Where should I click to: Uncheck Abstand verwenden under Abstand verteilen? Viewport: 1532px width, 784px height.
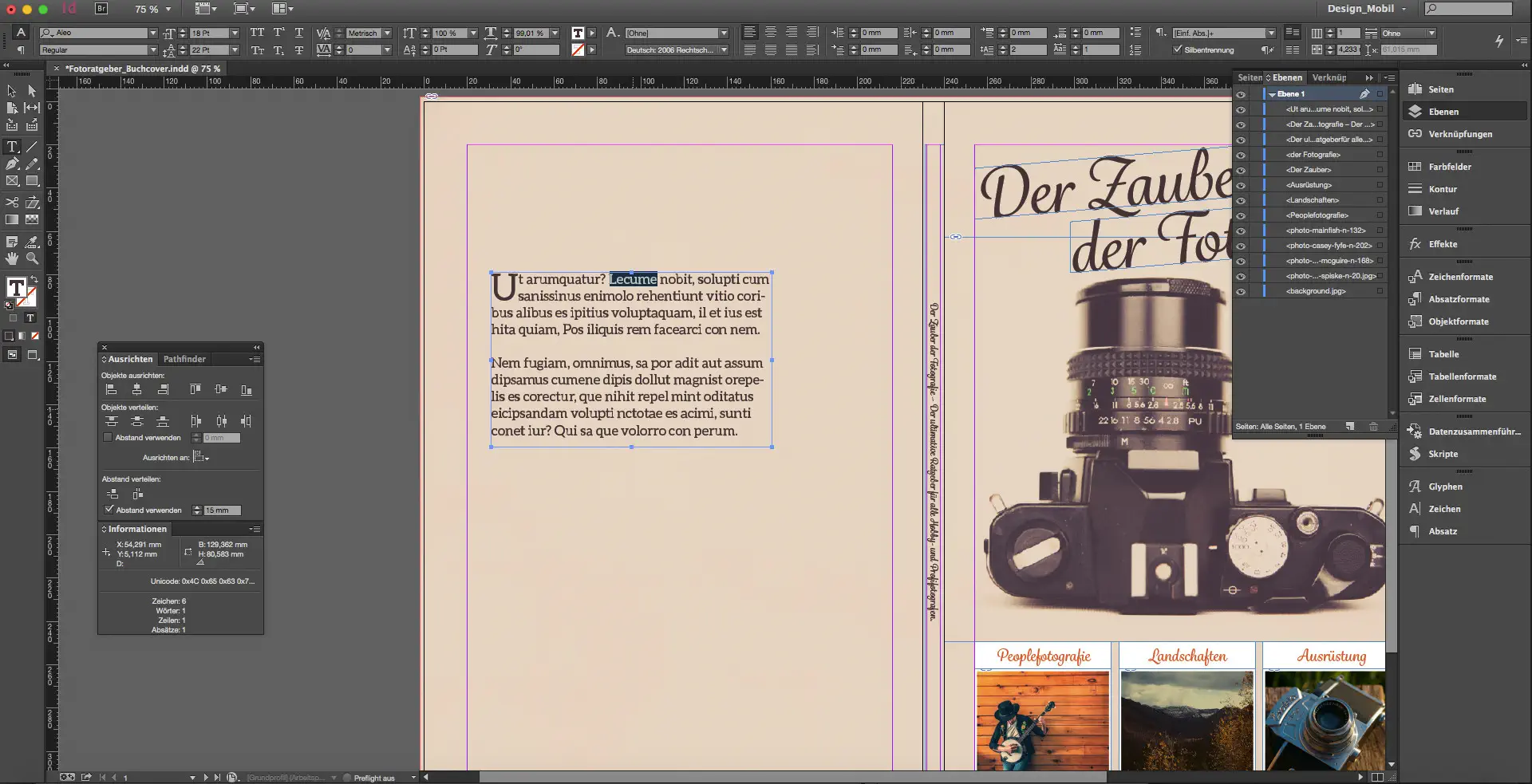pyautogui.click(x=109, y=510)
